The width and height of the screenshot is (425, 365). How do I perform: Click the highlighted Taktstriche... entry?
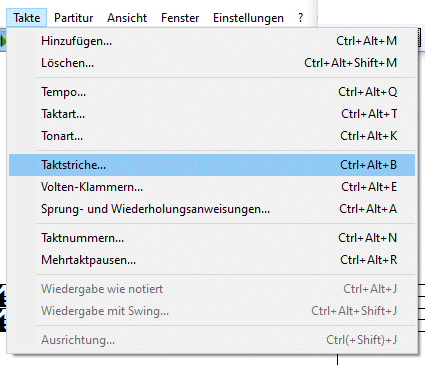pyautogui.click(x=212, y=165)
